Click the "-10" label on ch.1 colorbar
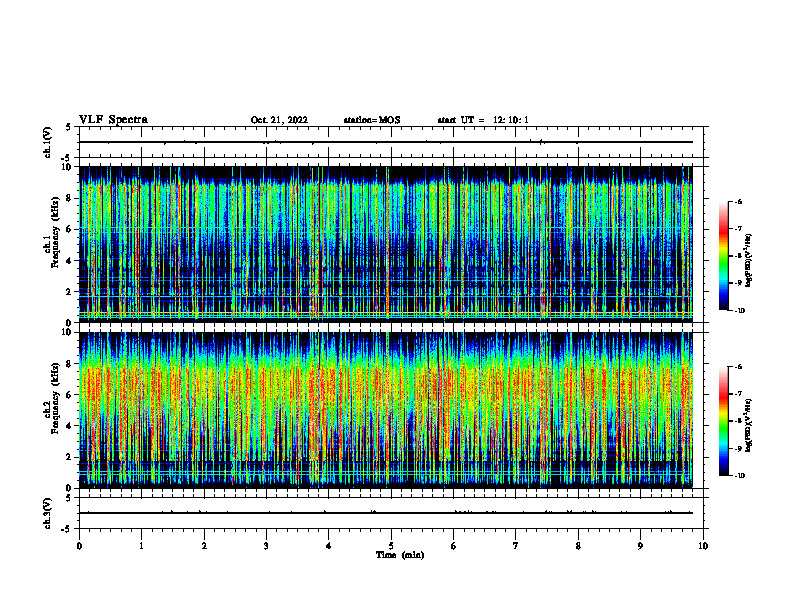This screenshot has width=792, height=612. 739,311
